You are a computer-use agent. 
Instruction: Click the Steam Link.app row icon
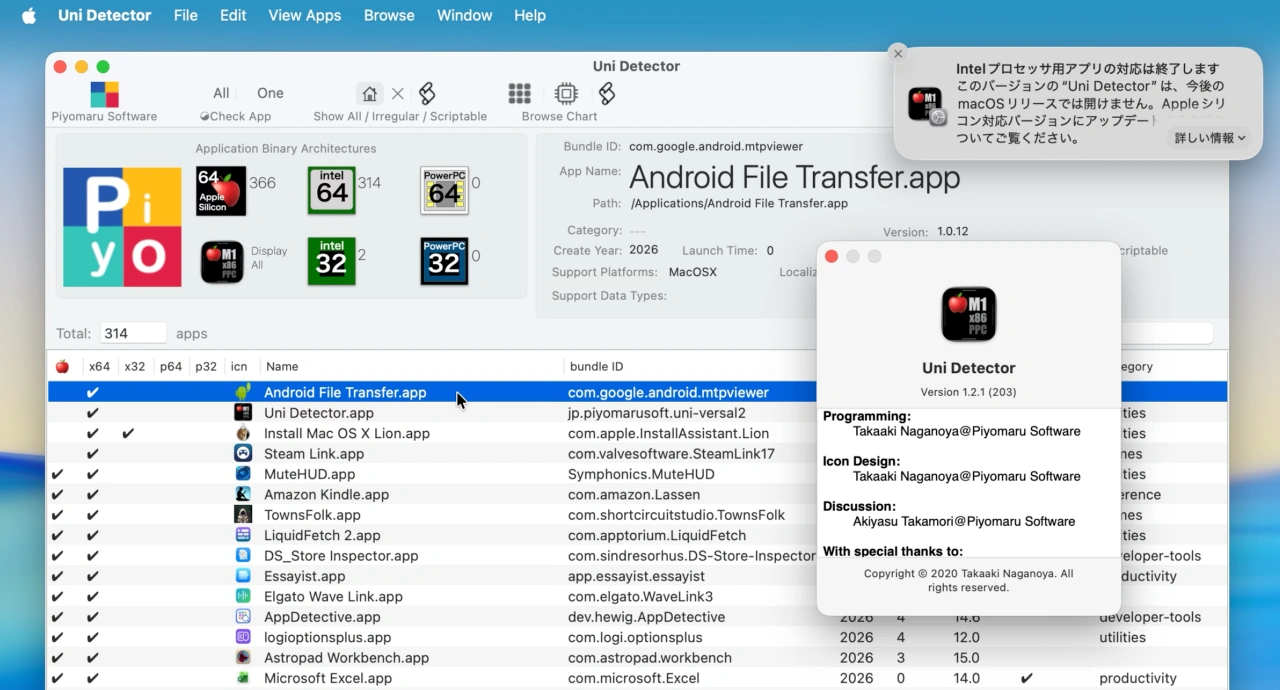pyautogui.click(x=243, y=454)
